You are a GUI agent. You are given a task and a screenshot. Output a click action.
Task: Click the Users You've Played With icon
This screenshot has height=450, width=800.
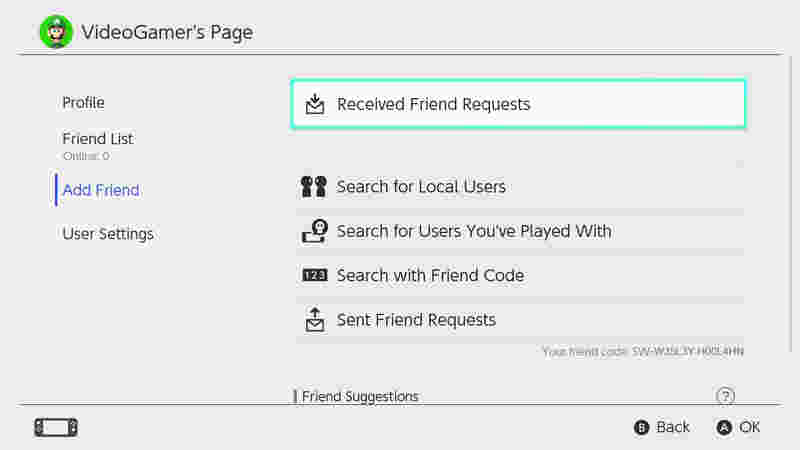[x=315, y=231]
